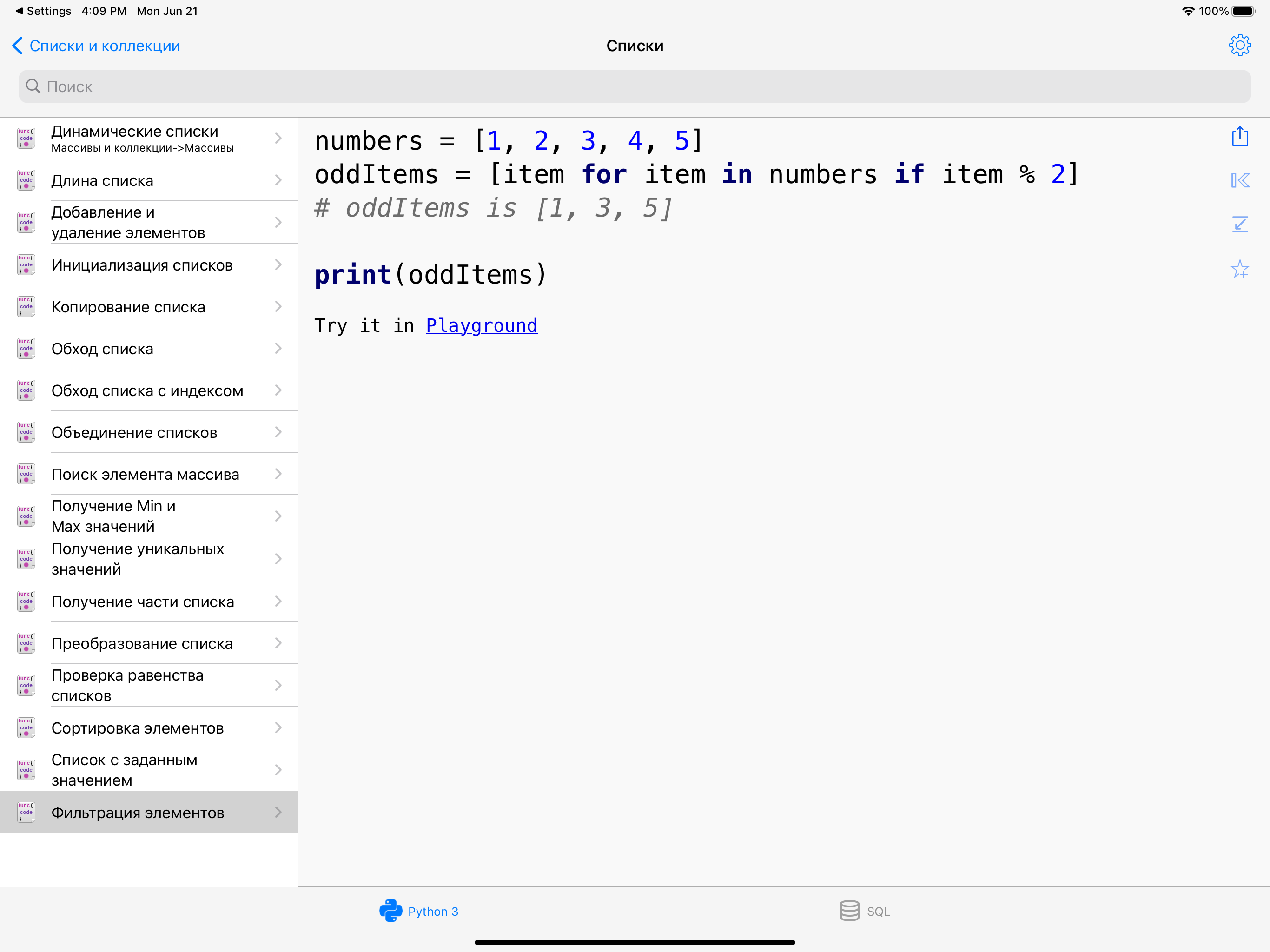
Task: Add snippet to favorites with star icon
Action: pyautogui.click(x=1240, y=268)
